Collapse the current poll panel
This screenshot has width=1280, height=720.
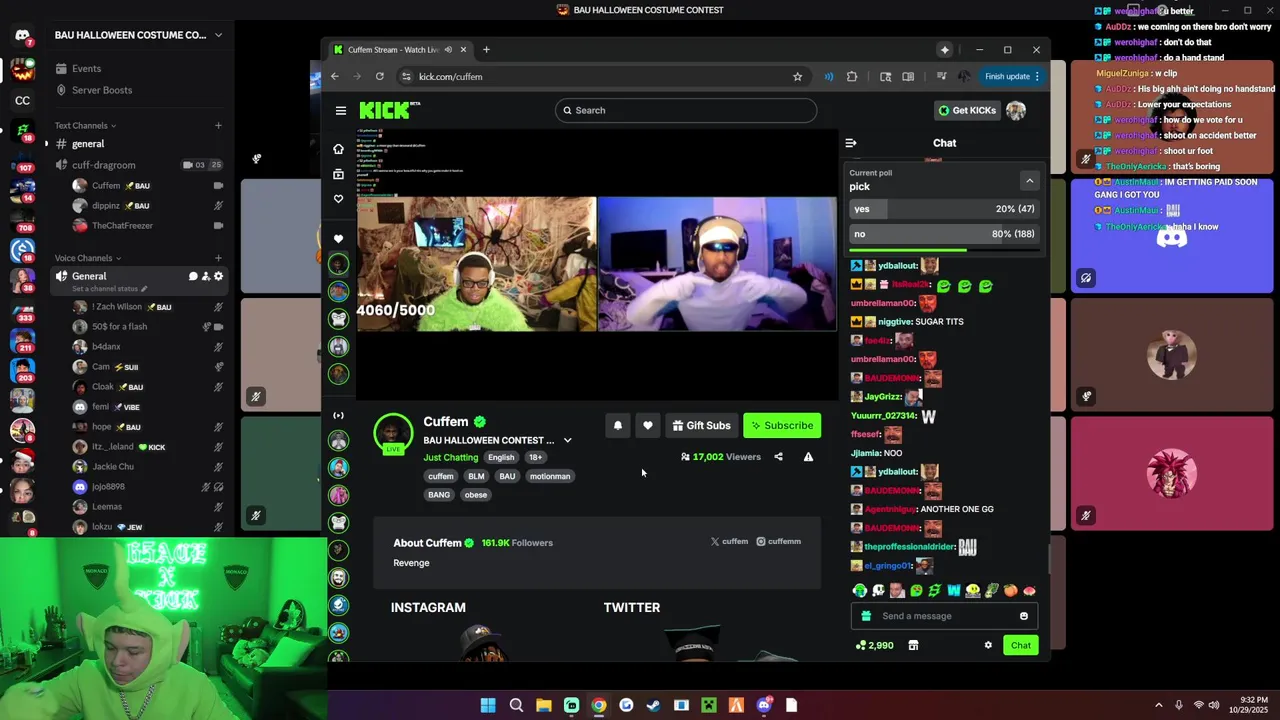[x=1029, y=181]
